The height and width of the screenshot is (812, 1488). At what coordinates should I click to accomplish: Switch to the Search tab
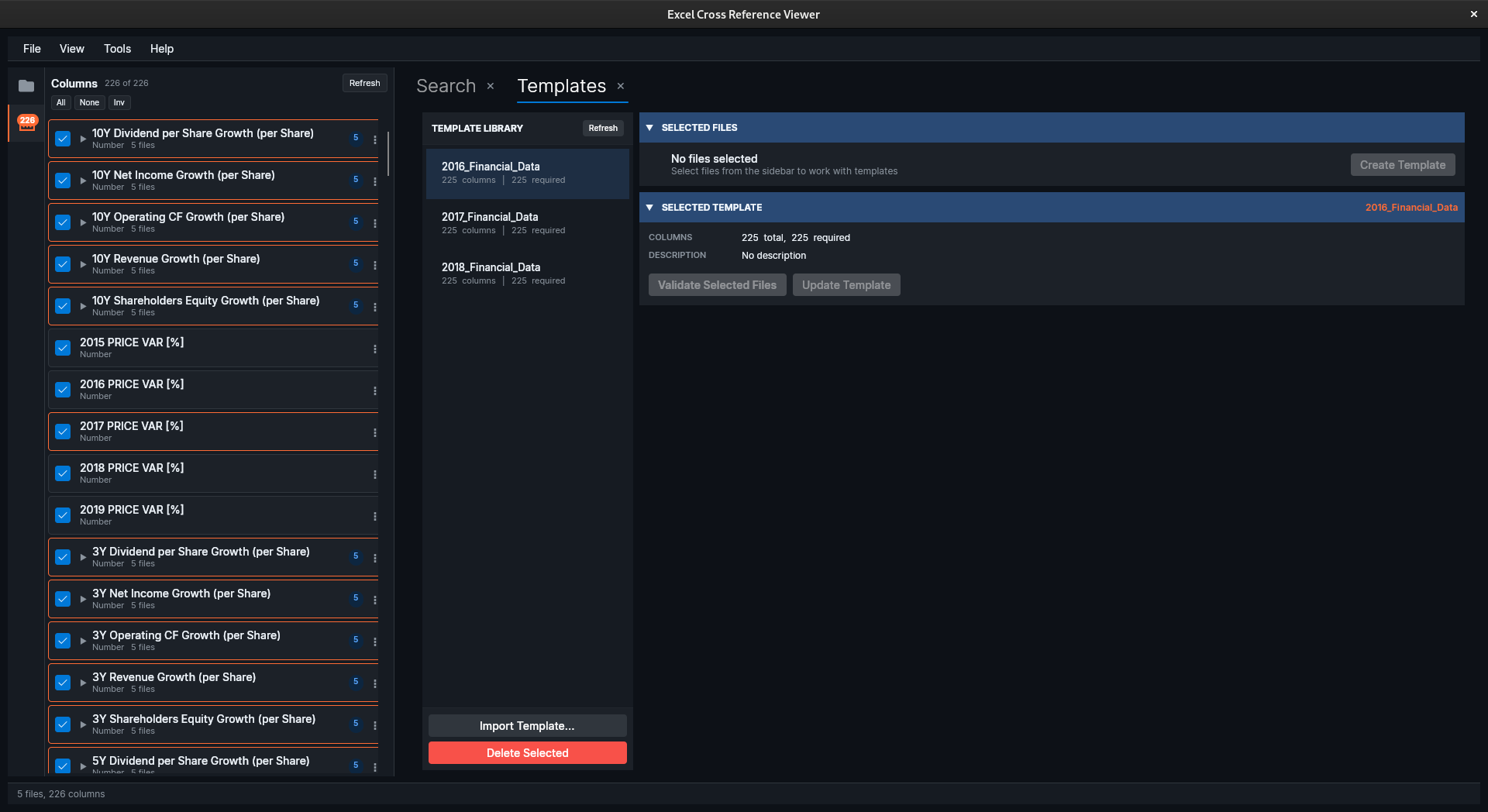(446, 86)
